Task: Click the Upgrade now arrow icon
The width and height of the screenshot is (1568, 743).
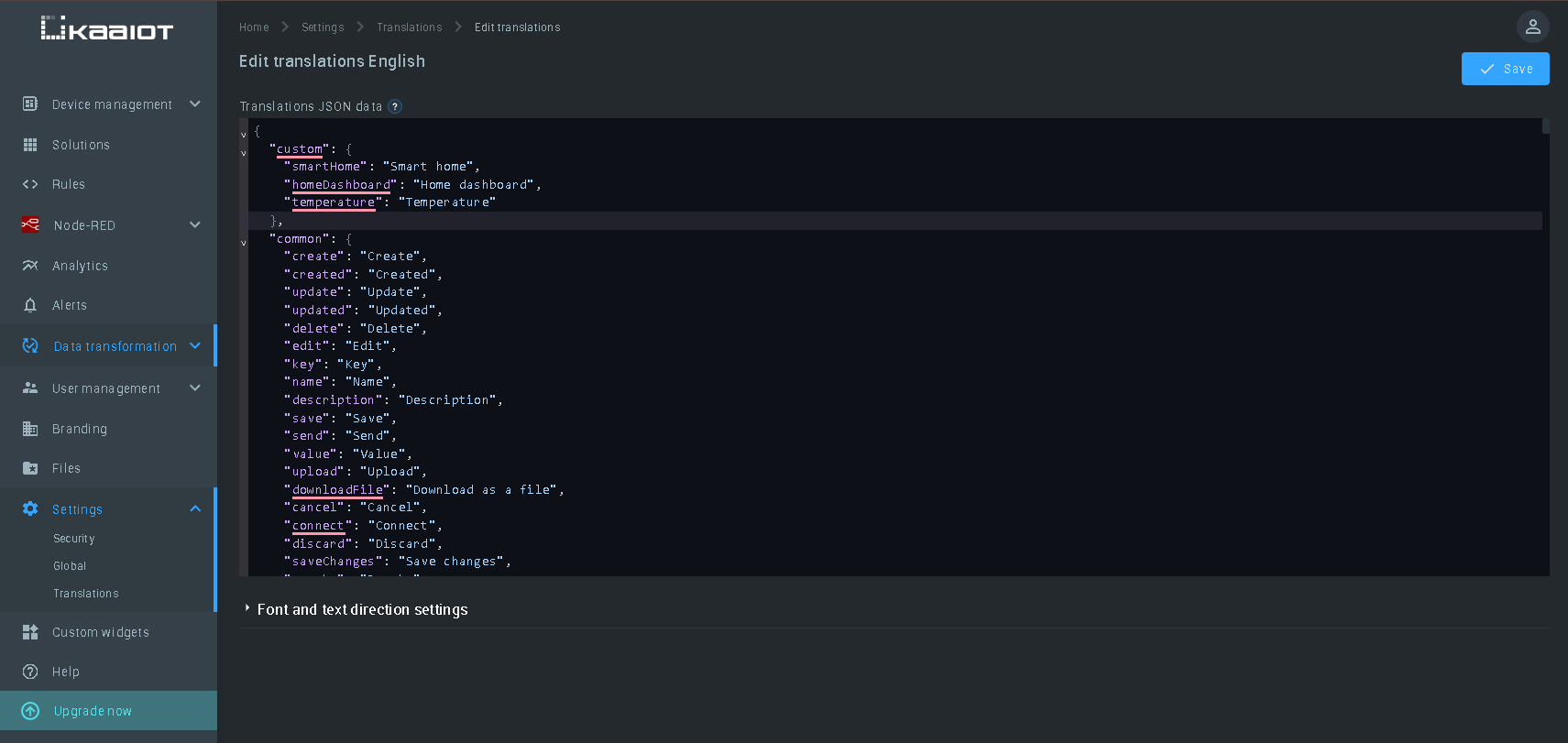Action: pos(30,711)
